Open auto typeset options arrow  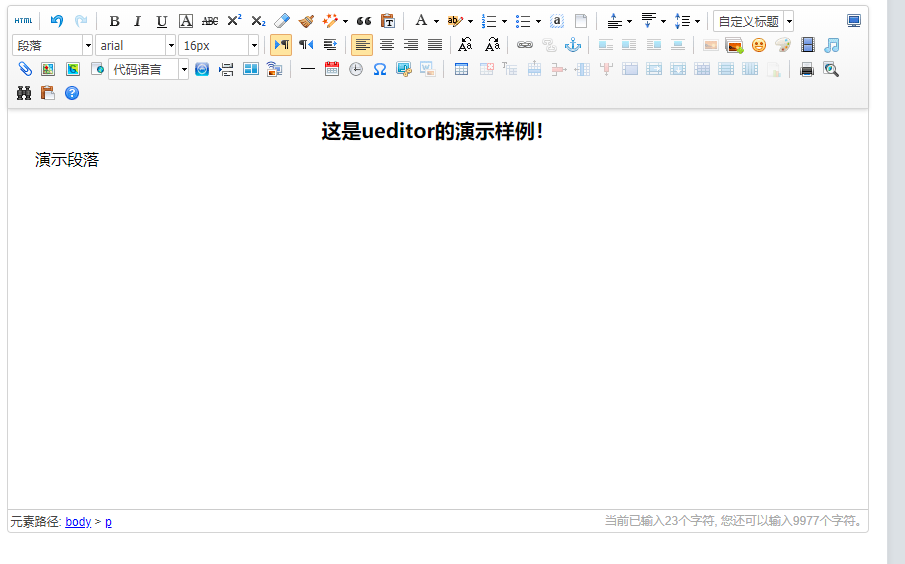tap(345, 21)
